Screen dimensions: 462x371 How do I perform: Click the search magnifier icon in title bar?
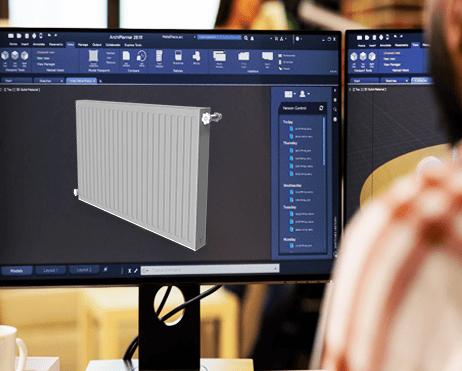[x=246, y=38]
